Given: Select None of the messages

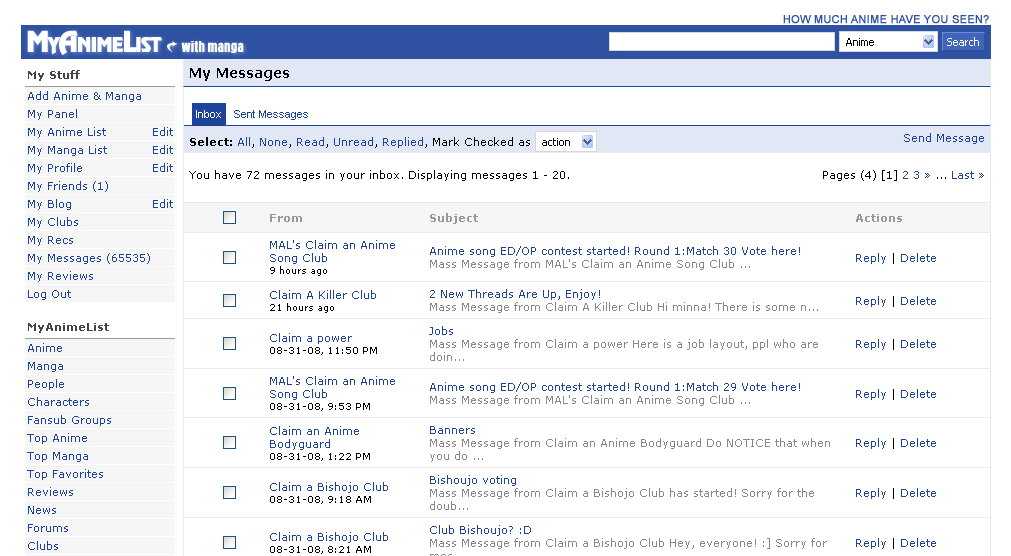Looking at the screenshot, I should (x=273, y=142).
